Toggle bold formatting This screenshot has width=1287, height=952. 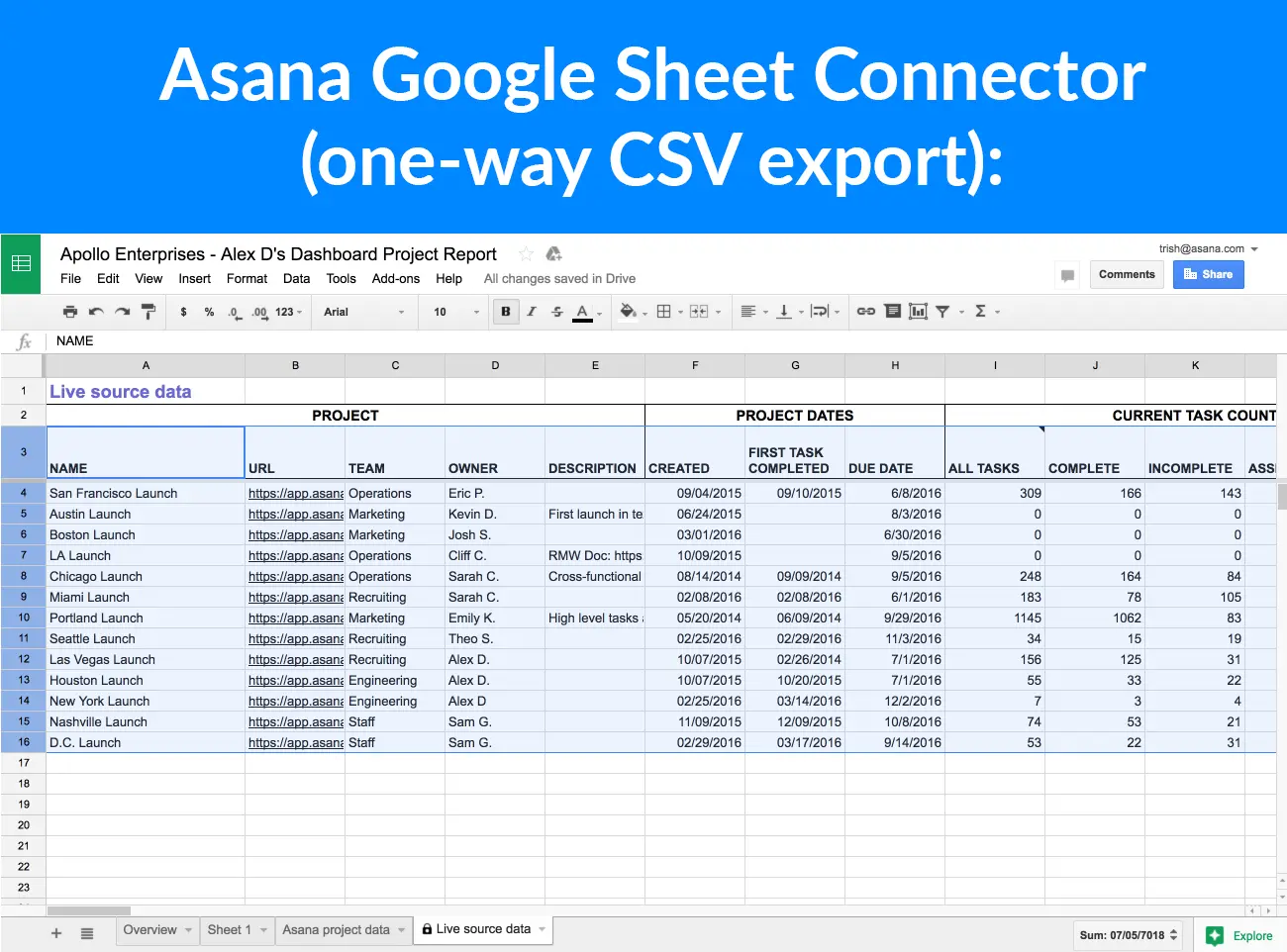(x=506, y=312)
